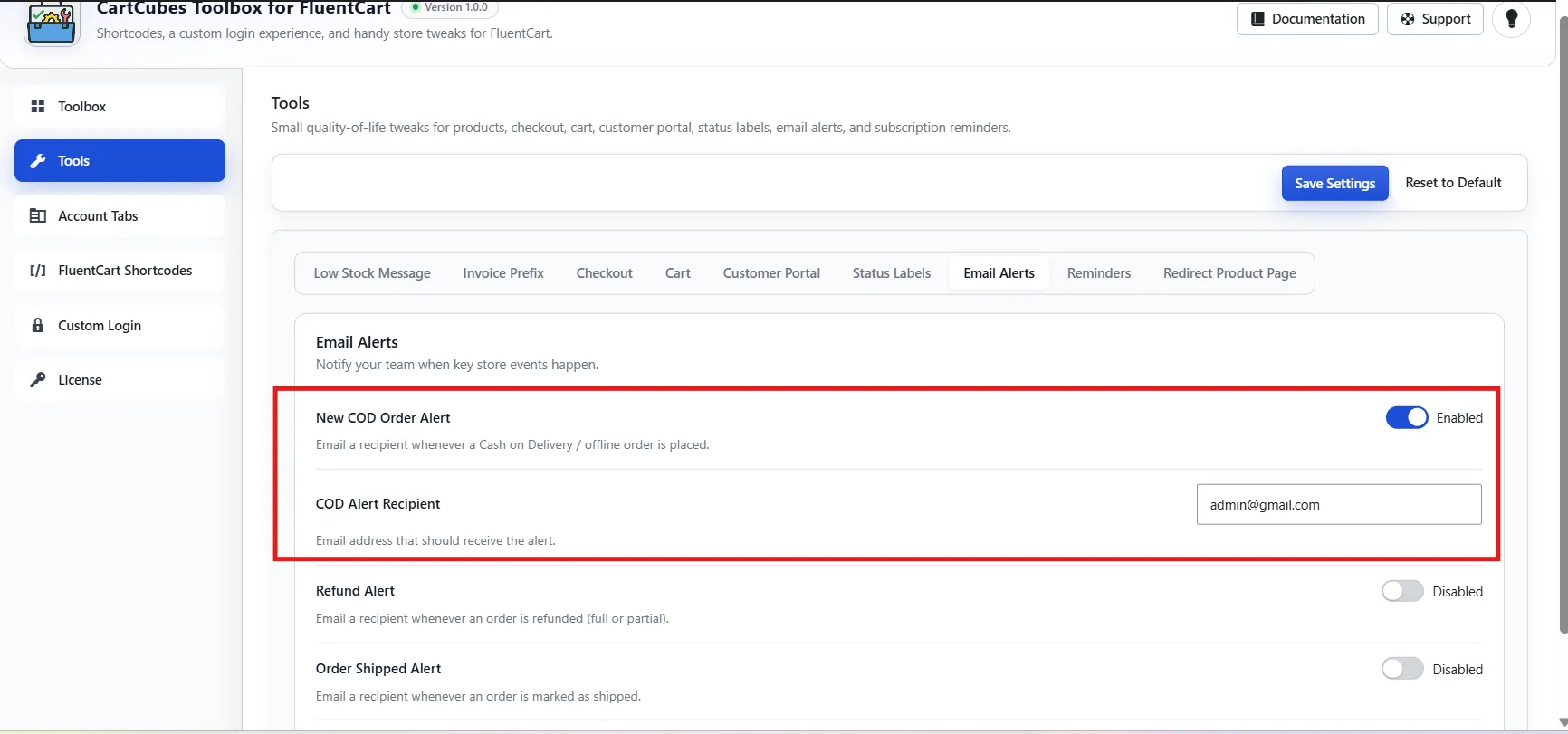Click the 'COD Alert Recipient' label
This screenshot has width=1568, height=734.
(x=378, y=504)
